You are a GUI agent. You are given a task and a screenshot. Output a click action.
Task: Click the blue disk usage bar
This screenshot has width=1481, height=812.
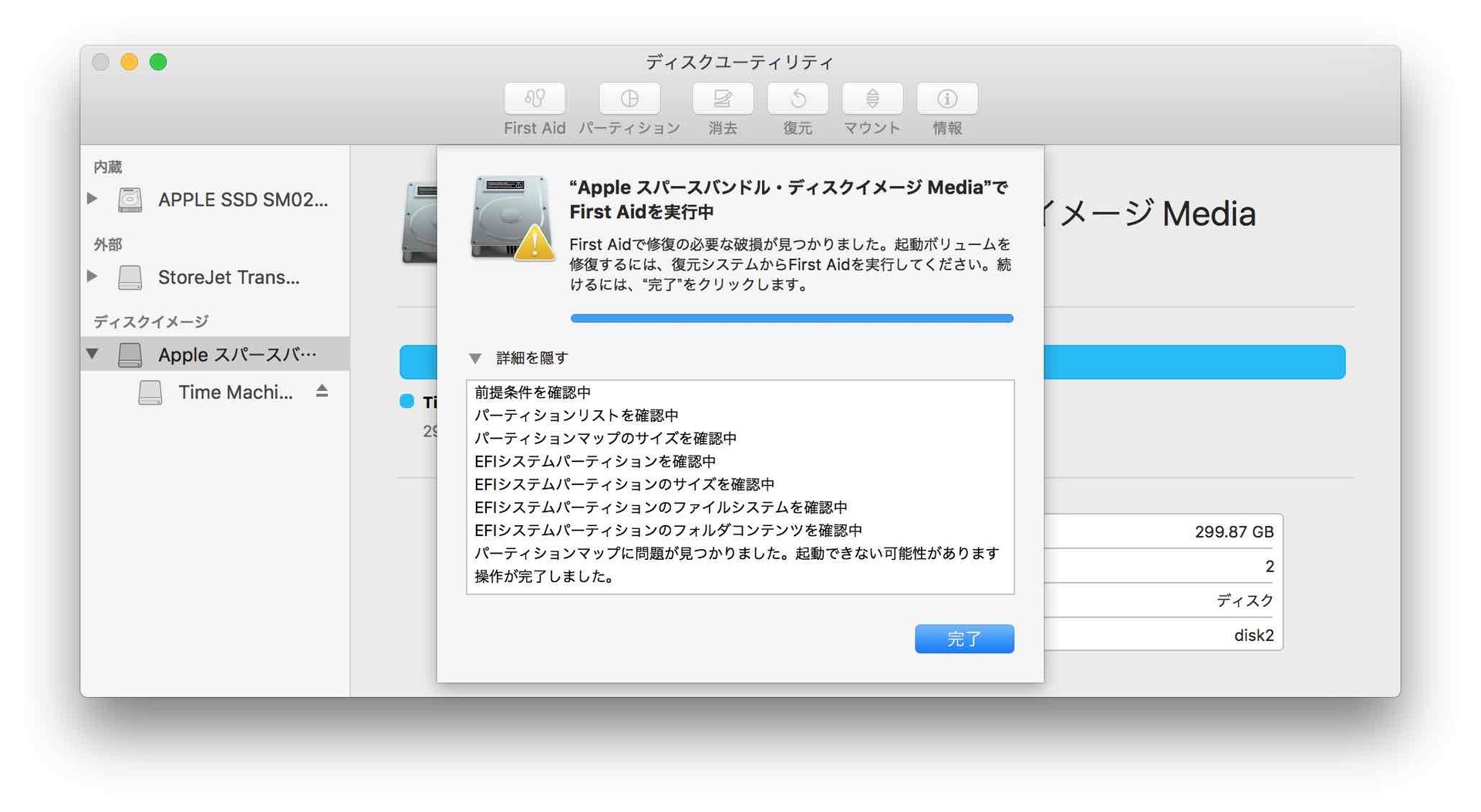click(x=1194, y=362)
